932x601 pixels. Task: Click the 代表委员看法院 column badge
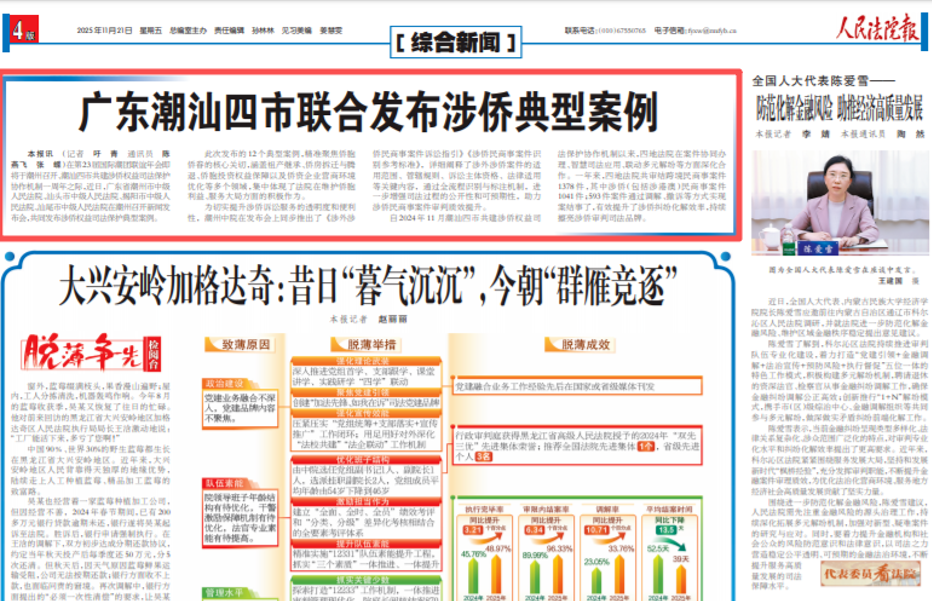click(x=869, y=574)
